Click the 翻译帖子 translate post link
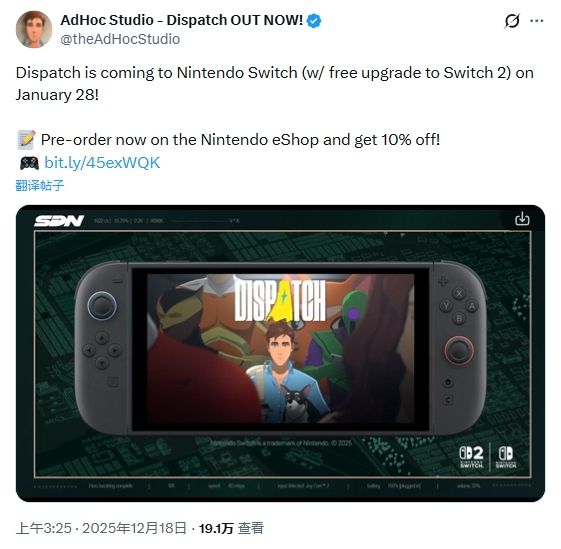Viewport: 561px width, 549px height. (x=40, y=185)
